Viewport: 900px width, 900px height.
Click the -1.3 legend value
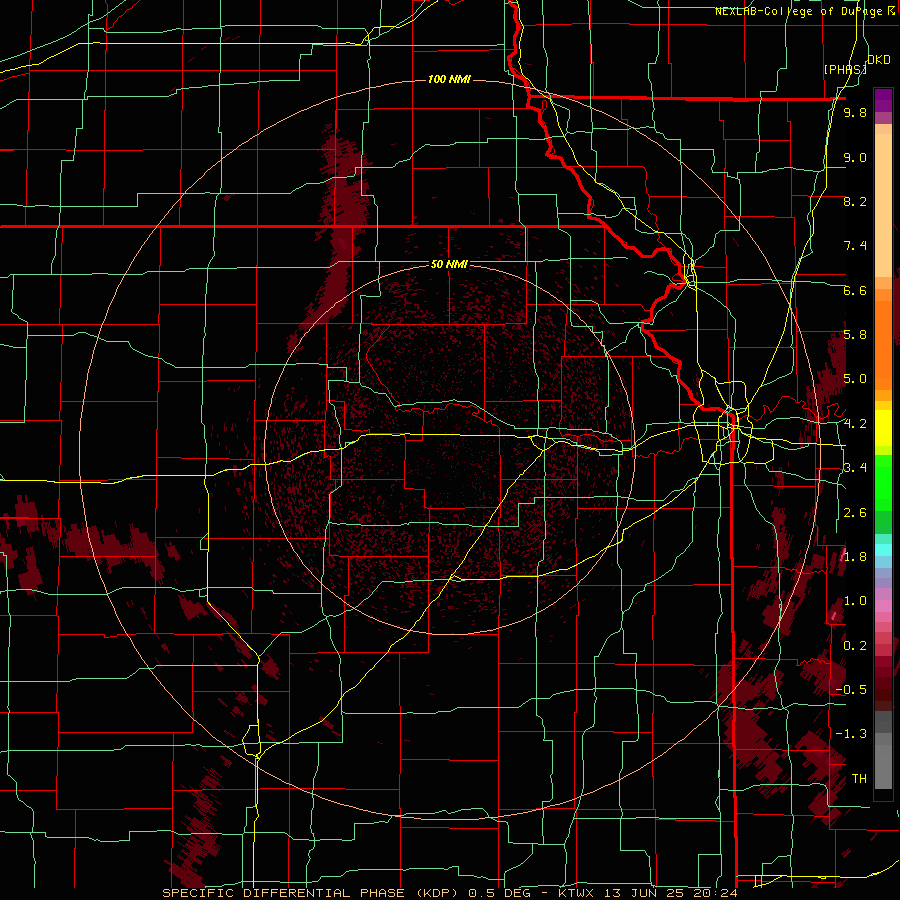[851, 734]
